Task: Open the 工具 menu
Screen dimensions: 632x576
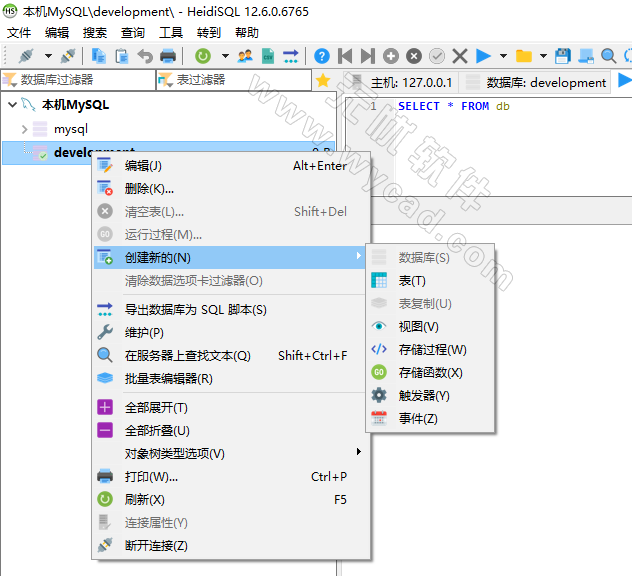Action: point(170,33)
